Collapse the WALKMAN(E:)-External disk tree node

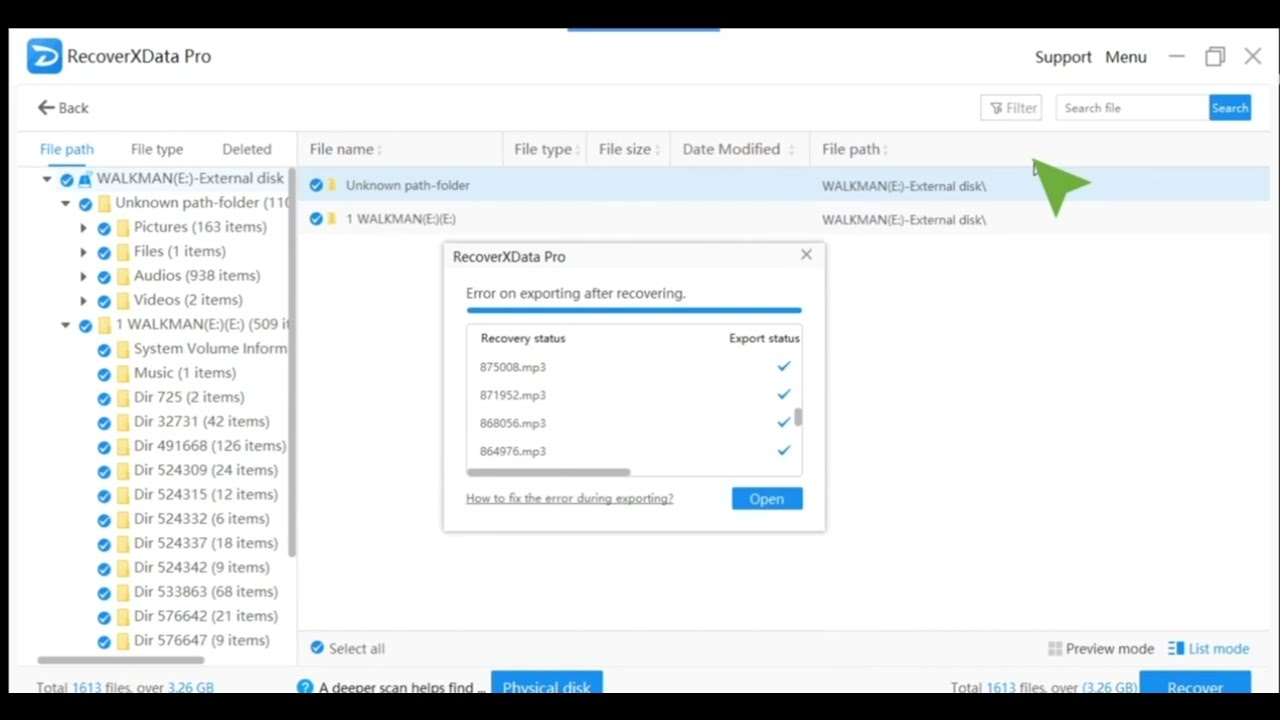click(x=47, y=179)
